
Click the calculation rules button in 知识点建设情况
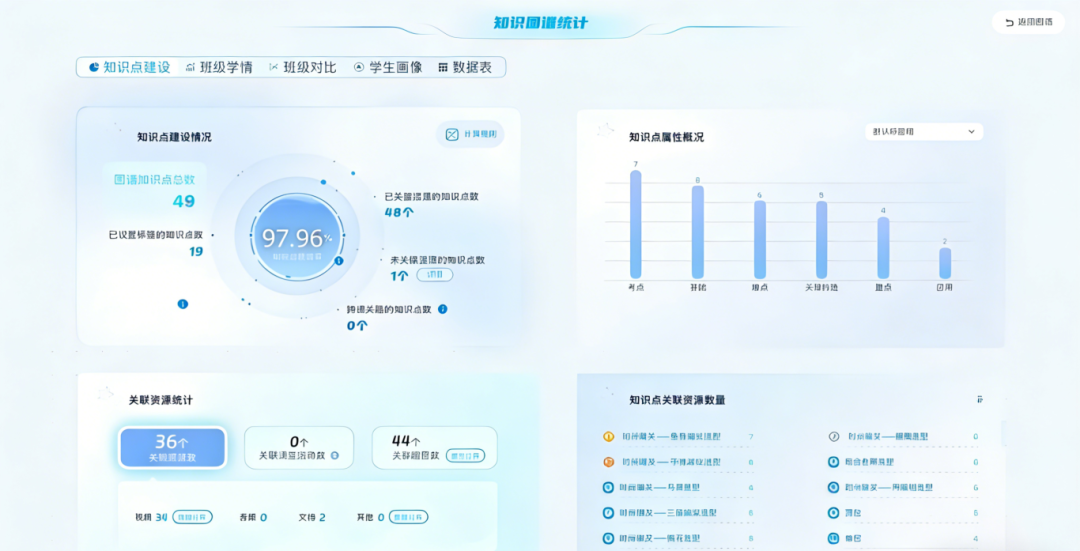470,134
